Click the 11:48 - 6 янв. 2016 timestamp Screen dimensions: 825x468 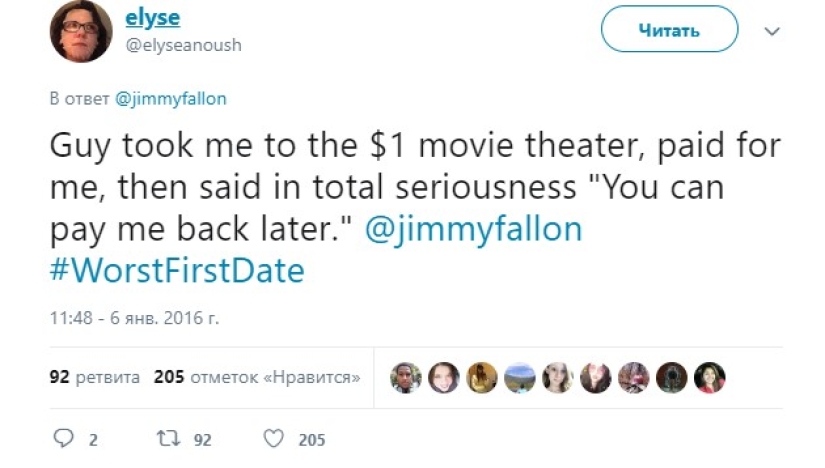[134, 318]
